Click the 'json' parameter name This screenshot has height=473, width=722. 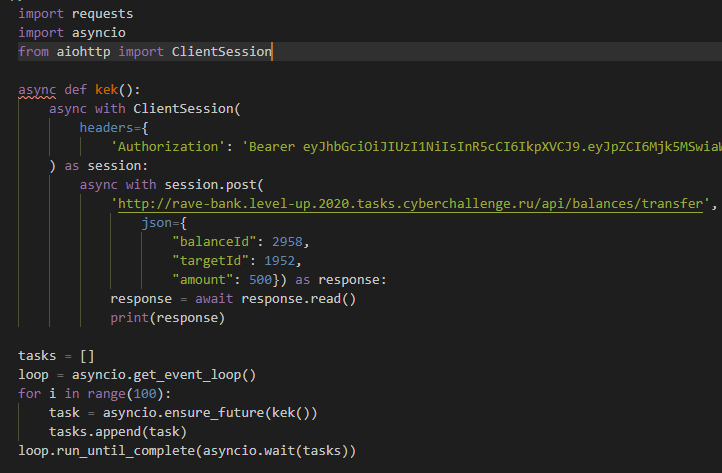156,223
